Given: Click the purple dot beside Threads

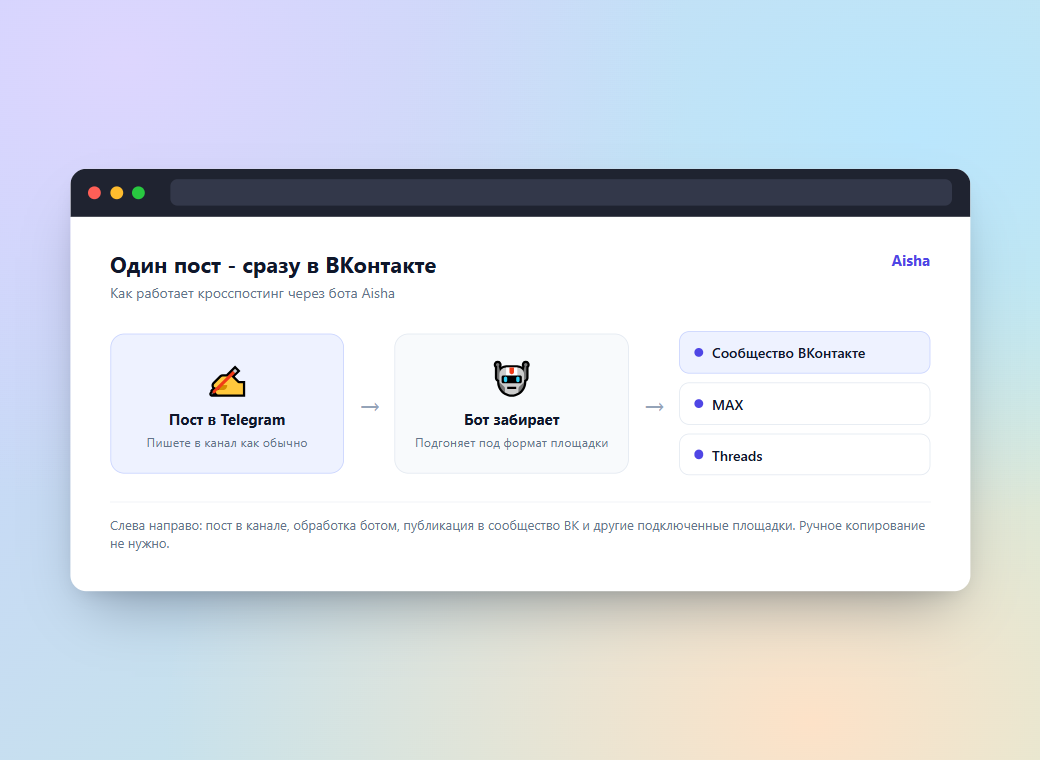Looking at the screenshot, I should [698, 455].
